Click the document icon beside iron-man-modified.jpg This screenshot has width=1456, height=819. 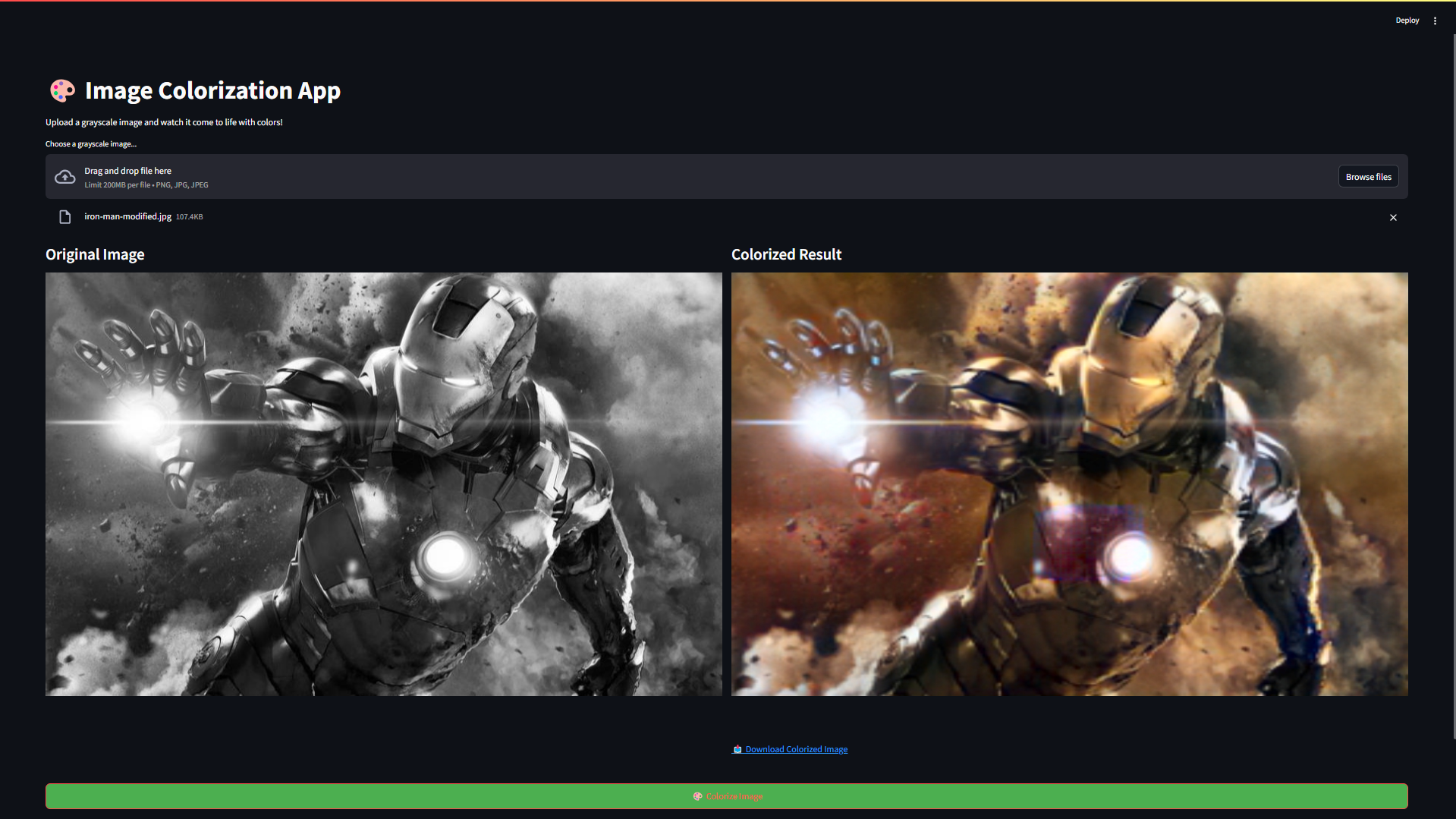[65, 217]
